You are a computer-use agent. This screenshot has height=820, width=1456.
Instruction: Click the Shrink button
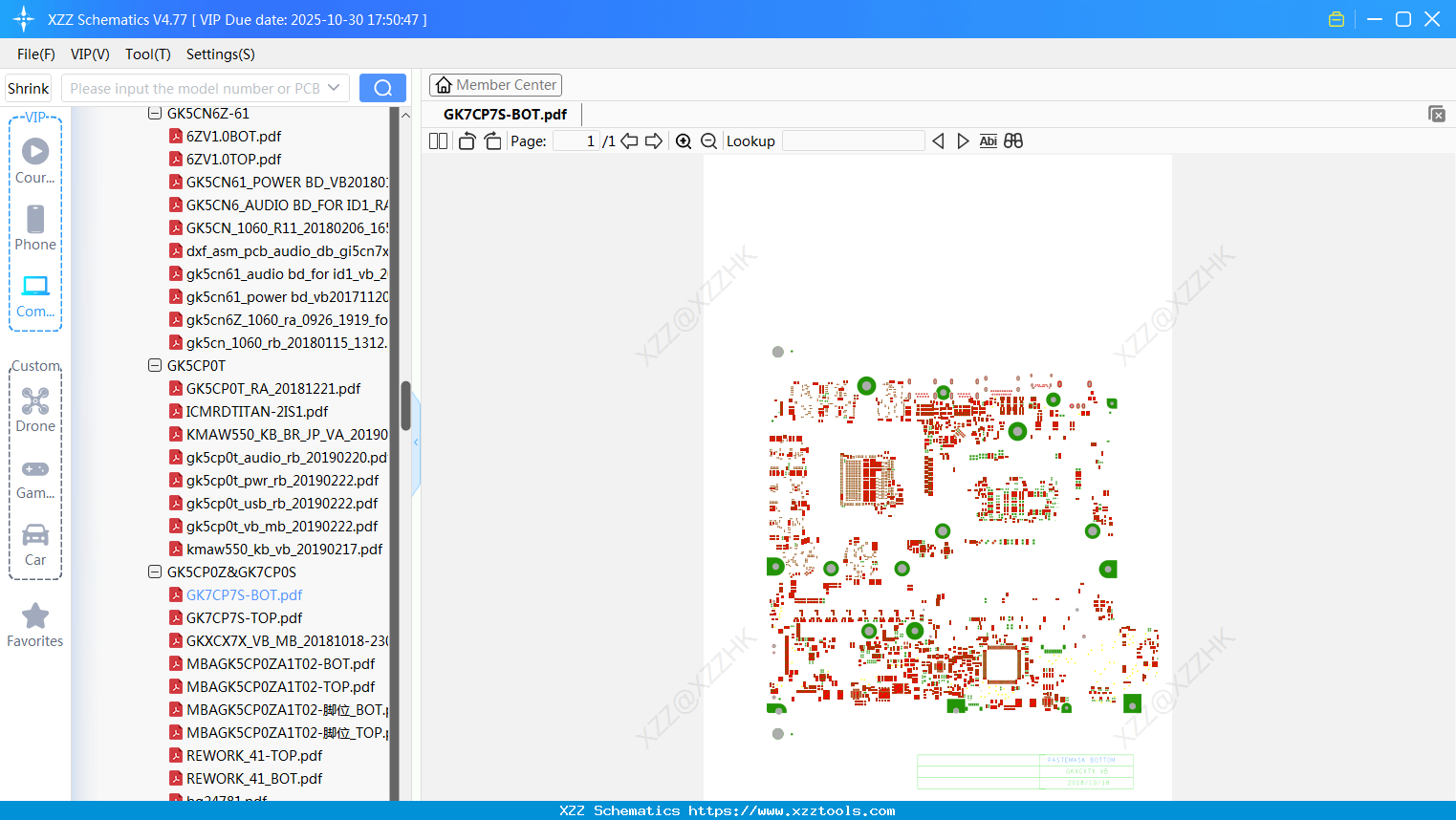(28, 88)
